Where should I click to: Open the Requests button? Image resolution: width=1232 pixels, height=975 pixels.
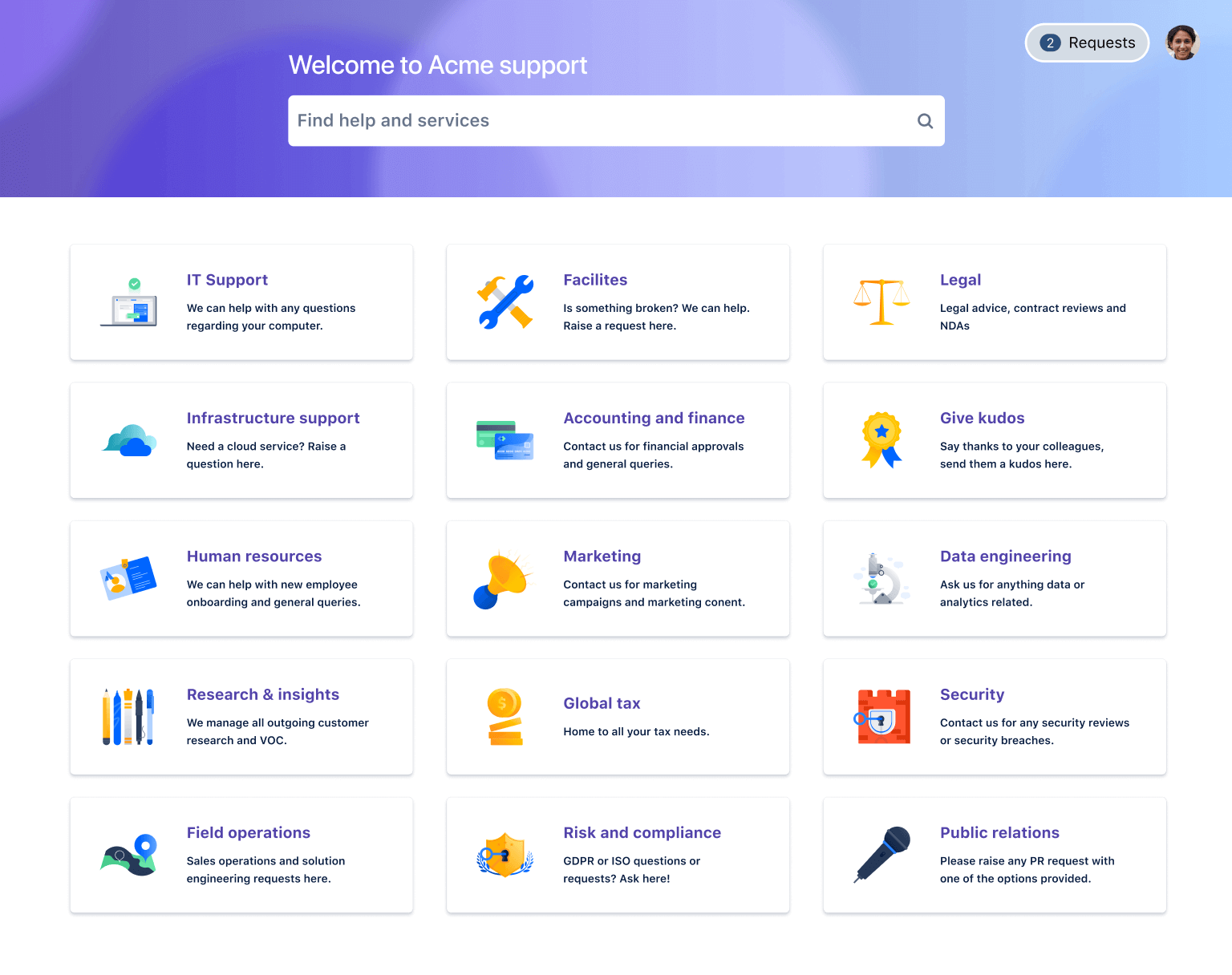coord(1087,43)
